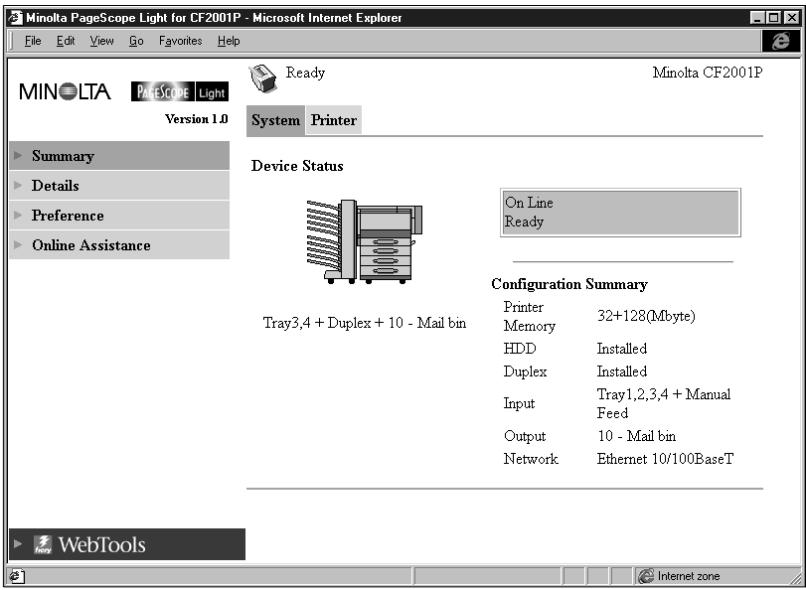Click the Output 10 - Mail bin value
This screenshot has height=590, width=806.
[636, 436]
